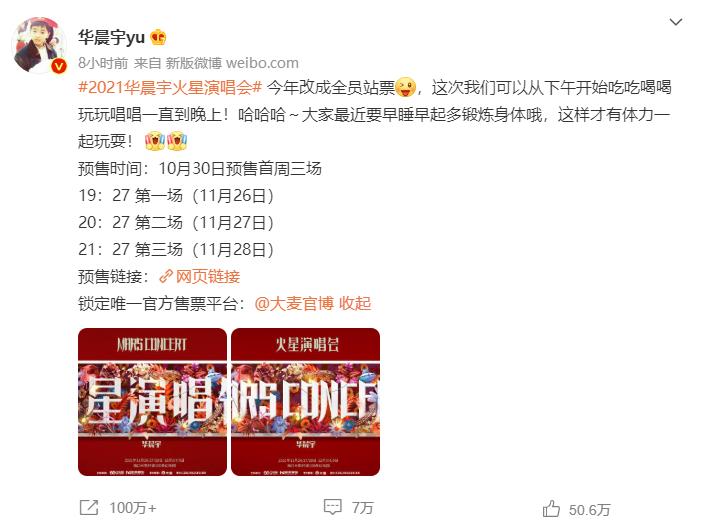702x528 pixels.
Task: Click the repost share icon
Action: 89,507
